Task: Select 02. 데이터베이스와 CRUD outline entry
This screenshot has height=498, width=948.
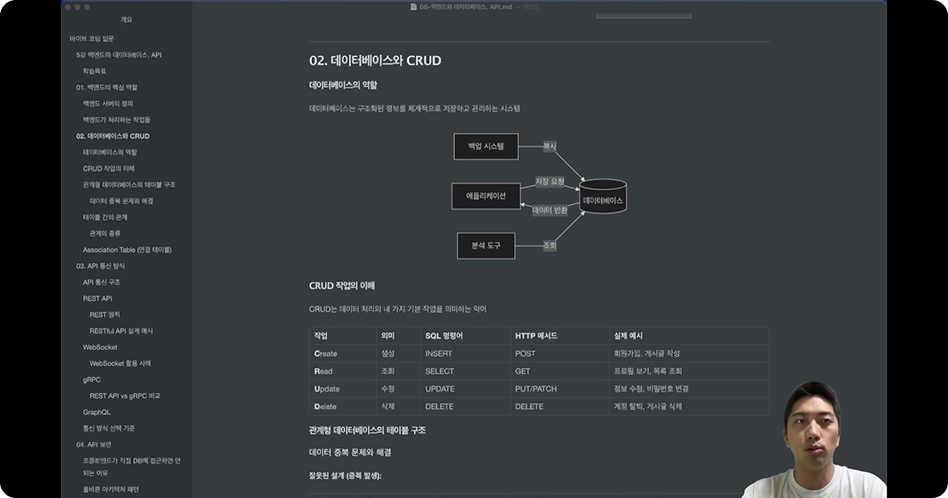Action: point(112,136)
